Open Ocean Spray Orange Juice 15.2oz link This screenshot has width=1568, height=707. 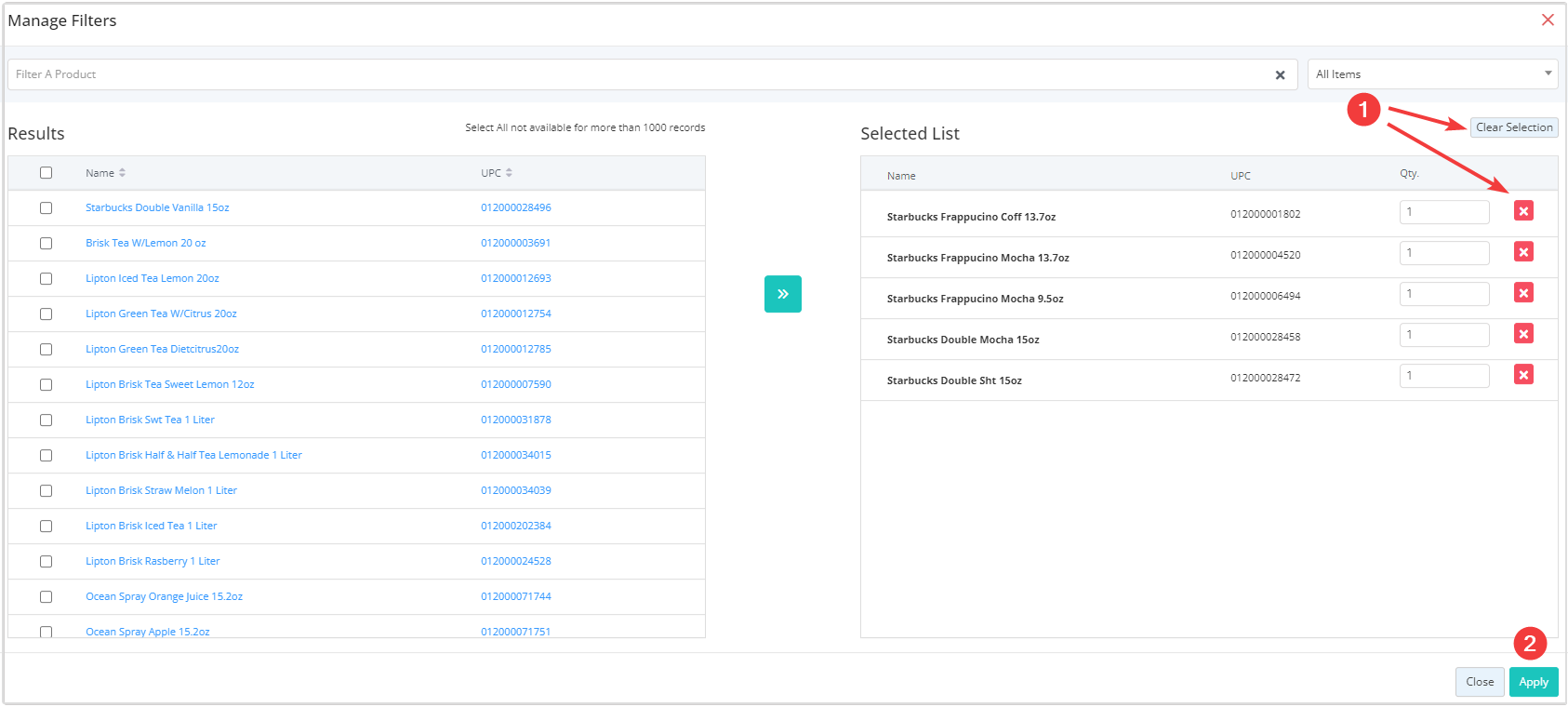pyautogui.click(x=164, y=597)
